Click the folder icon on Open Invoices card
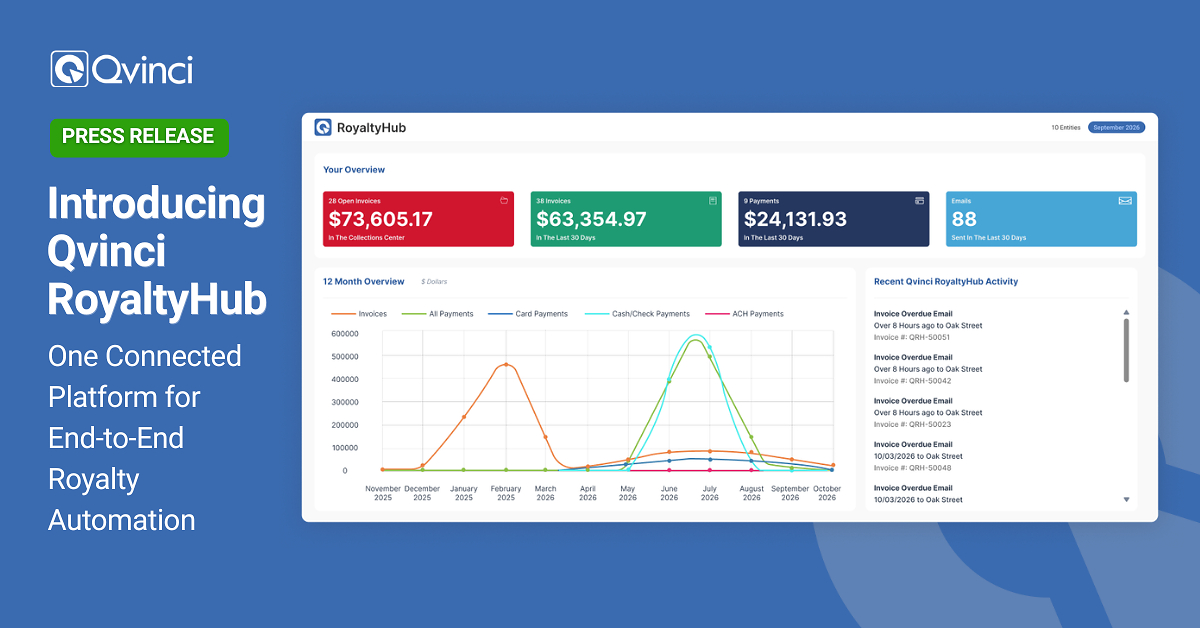 [504, 200]
